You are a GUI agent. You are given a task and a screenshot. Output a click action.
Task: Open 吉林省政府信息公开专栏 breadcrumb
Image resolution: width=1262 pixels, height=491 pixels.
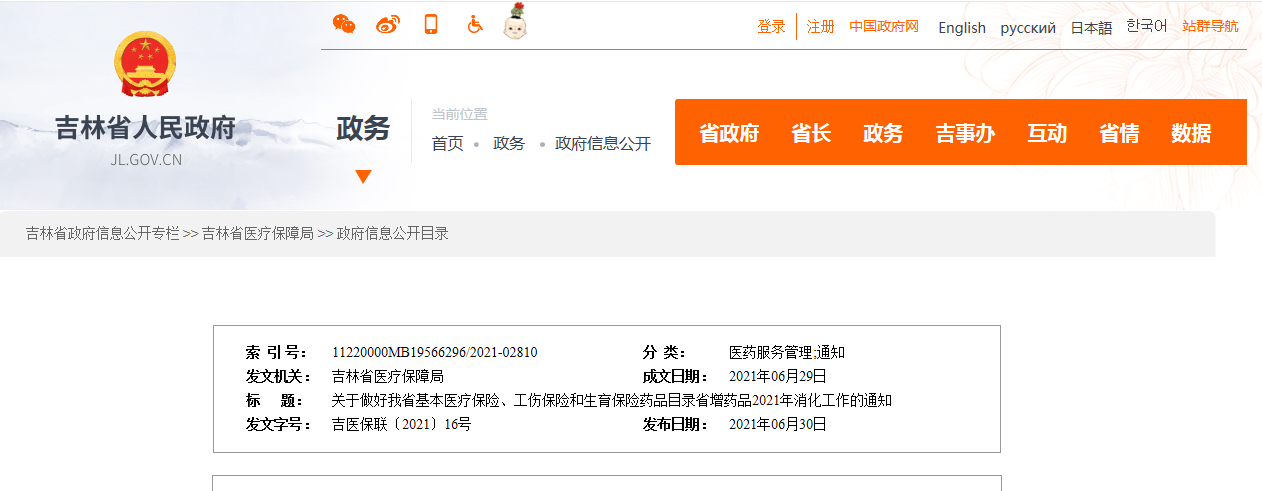pyautogui.click(x=102, y=234)
